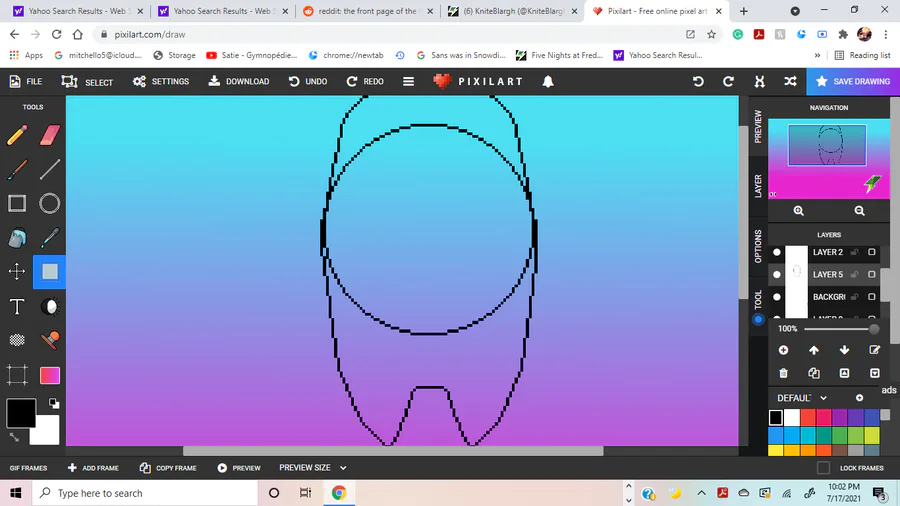Screen dimensions: 900x506
Task: Click Copy Frame button
Action: tap(168, 468)
